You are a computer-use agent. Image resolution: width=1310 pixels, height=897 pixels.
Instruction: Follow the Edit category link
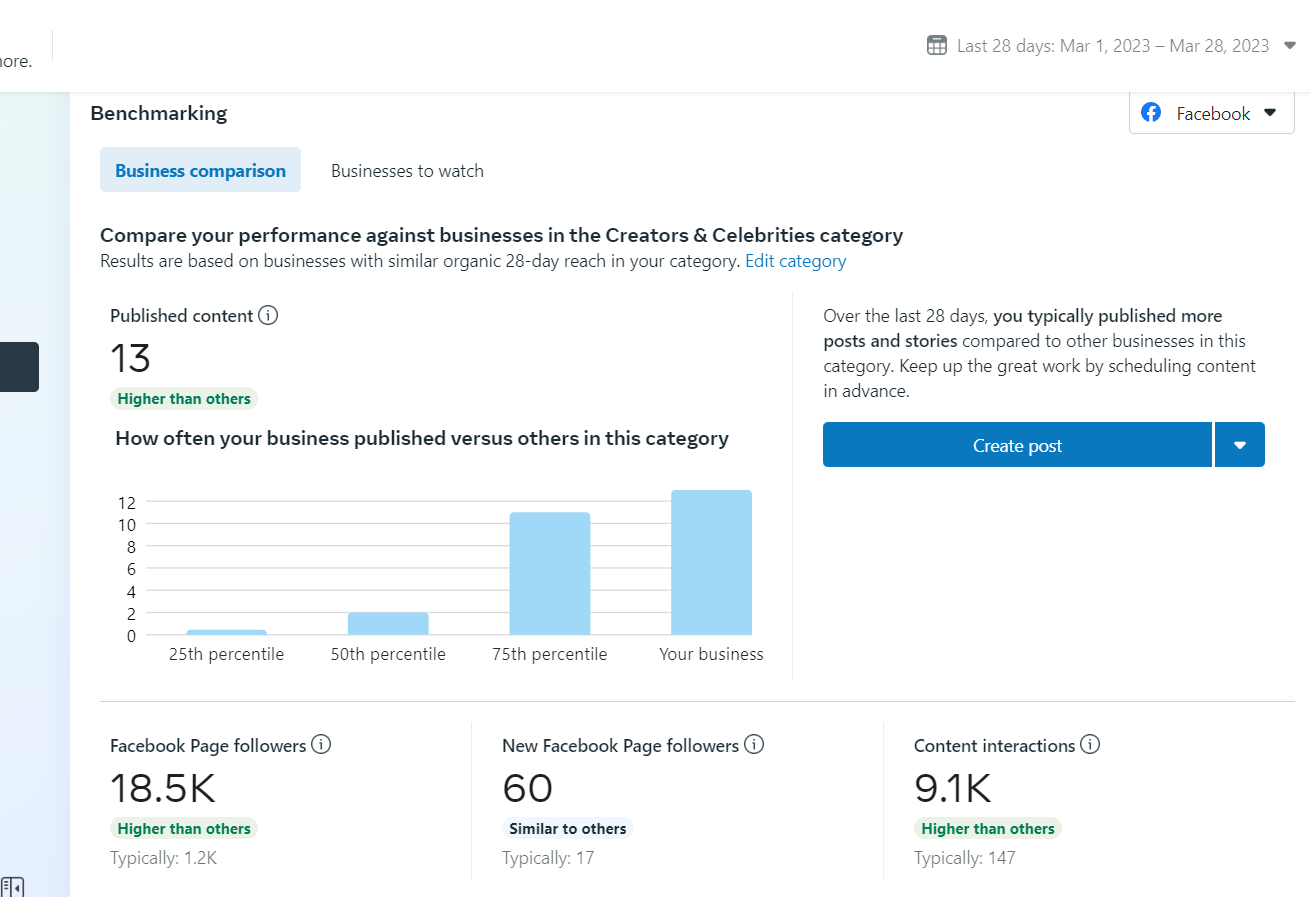coord(796,261)
